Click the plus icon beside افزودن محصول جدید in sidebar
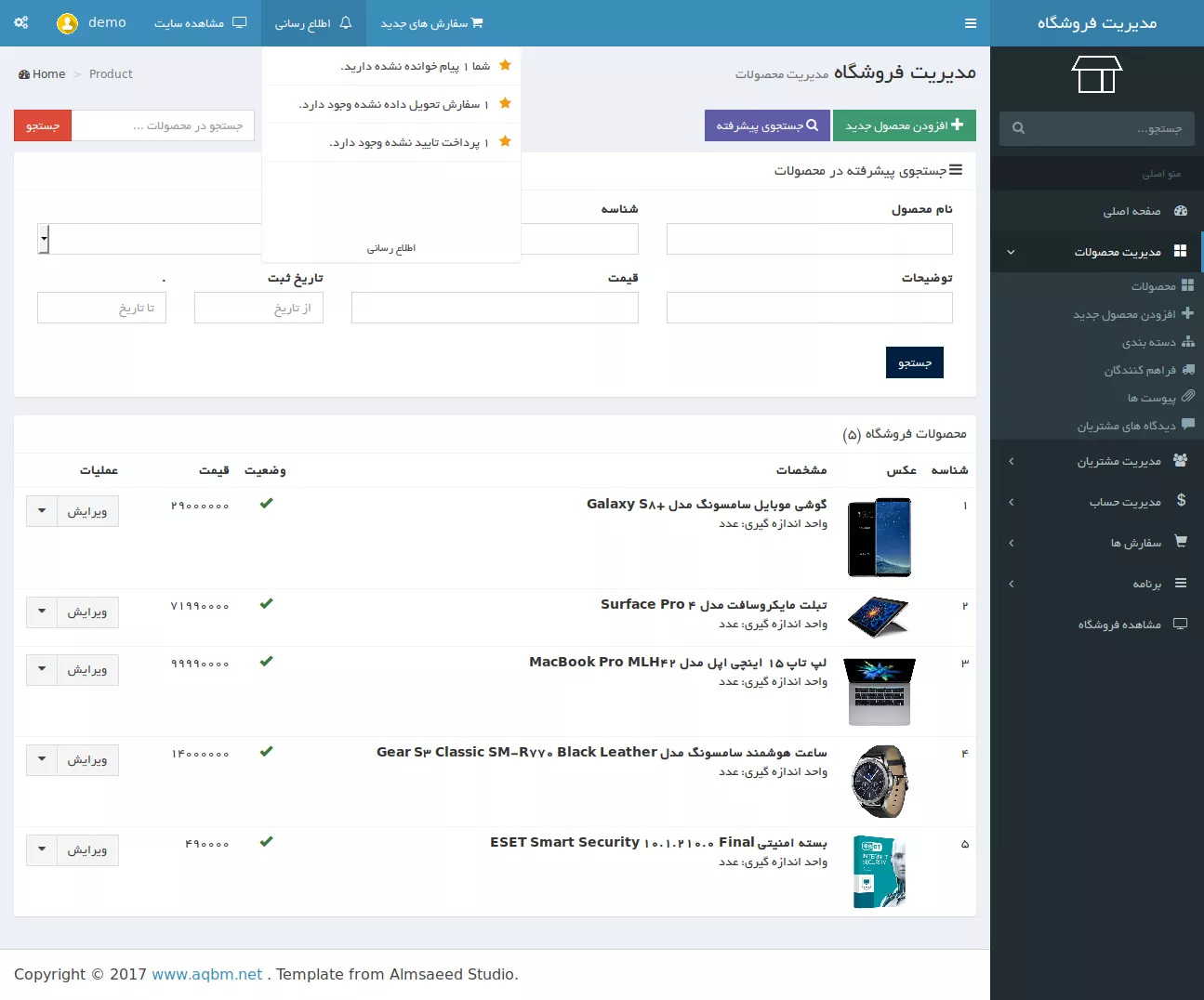 (x=1188, y=313)
